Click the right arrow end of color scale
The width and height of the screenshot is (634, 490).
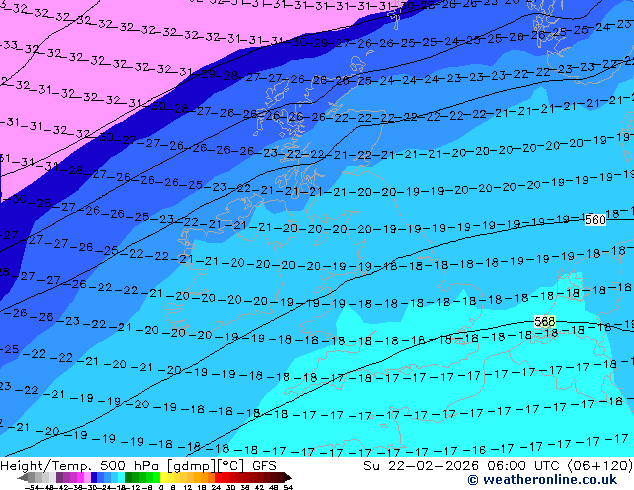[x=288, y=477]
